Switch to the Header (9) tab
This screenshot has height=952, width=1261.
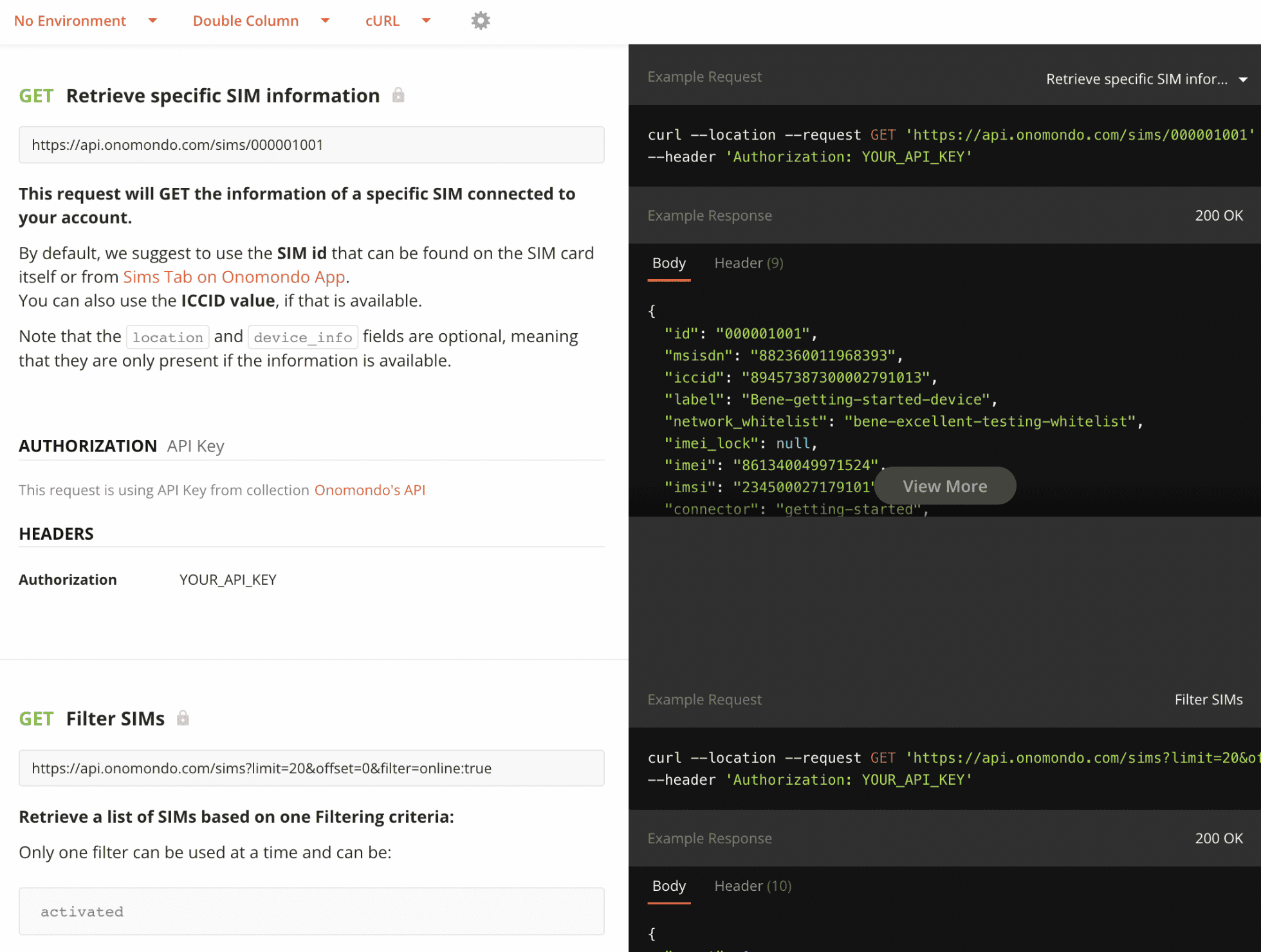pos(748,262)
